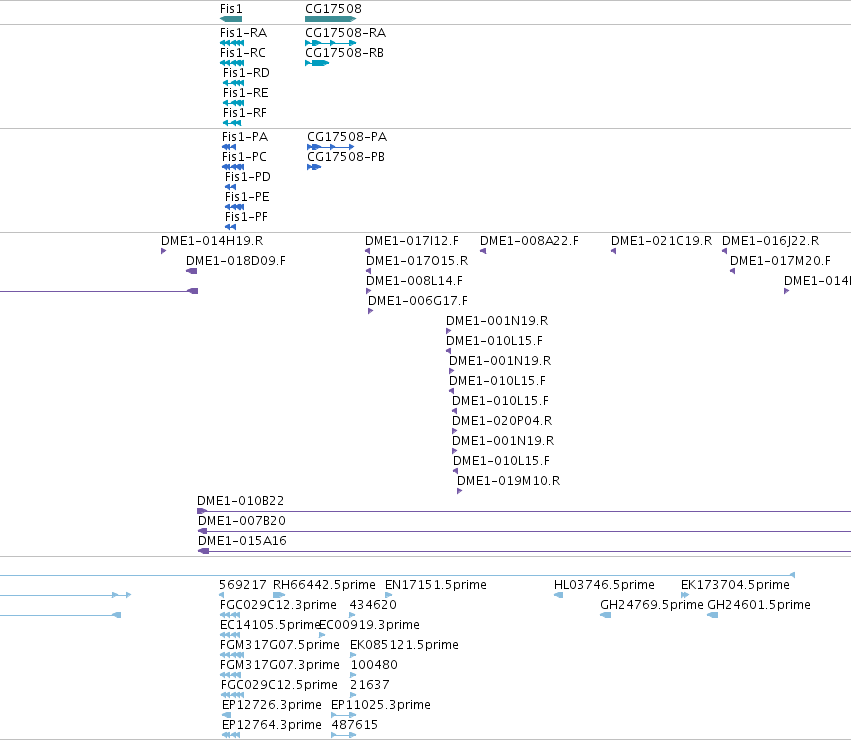Screen dimensions: 851x740
Task: Open EST EN17151.5prime
Action: 436,585
